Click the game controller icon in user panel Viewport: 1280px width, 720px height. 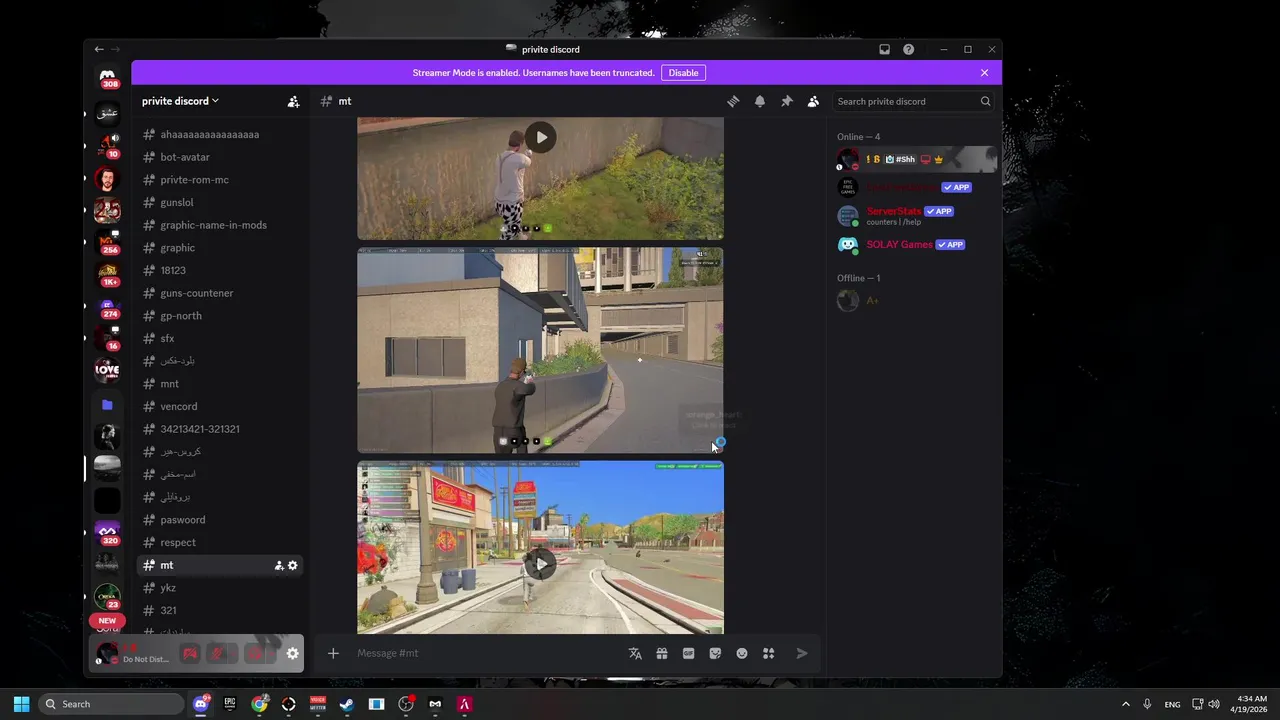coord(190,653)
